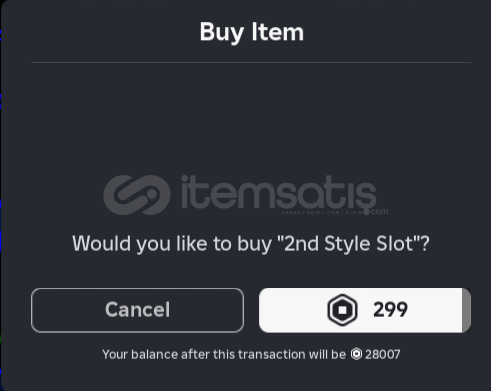This screenshot has width=491, height=391.
Task: Select the "Cancel" label text
Action: click(x=137, y=310)
